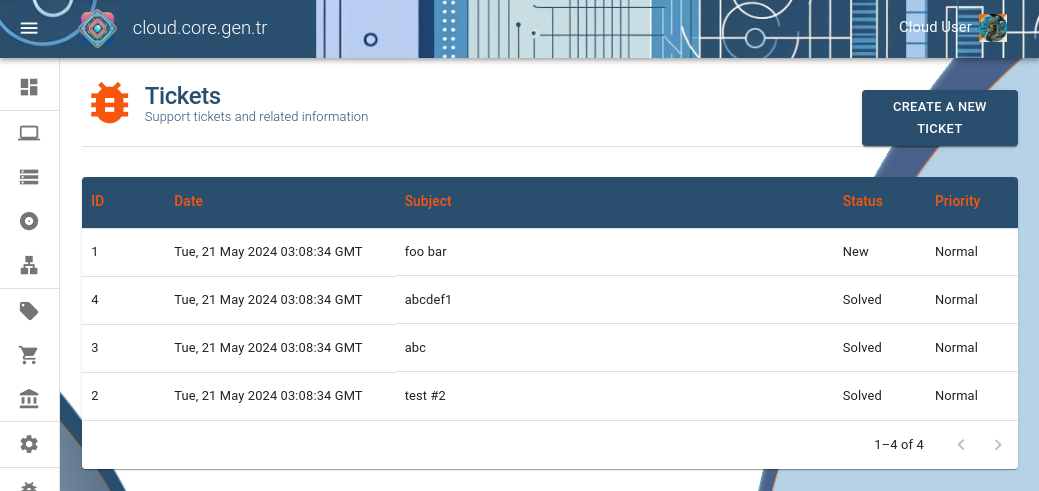Image resolution: width=1039 pixels, height=491 pixels.
Task: Open the dashboard sidebar icon
Action: [x=29, y=87]
